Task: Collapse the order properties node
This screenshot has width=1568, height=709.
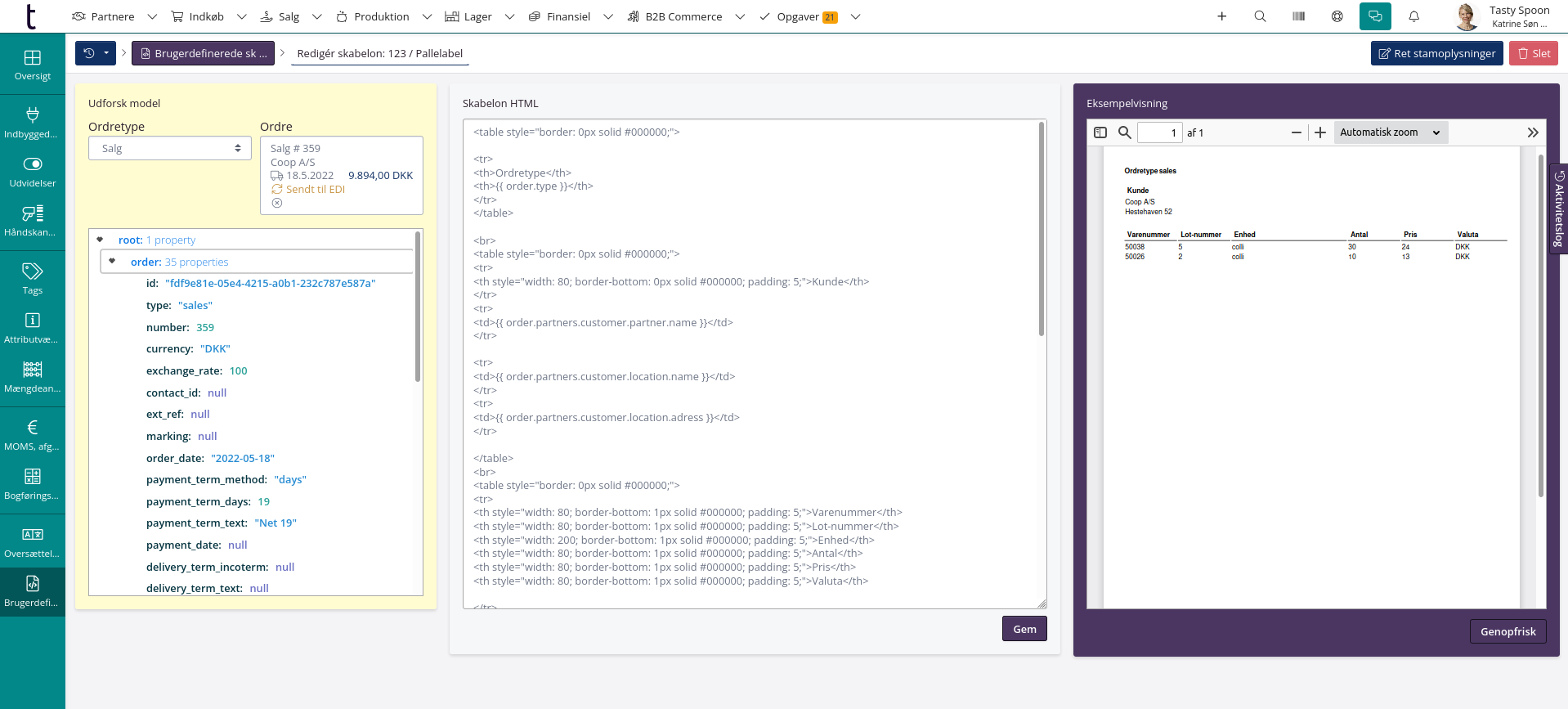Action: (x=112, y=262)
